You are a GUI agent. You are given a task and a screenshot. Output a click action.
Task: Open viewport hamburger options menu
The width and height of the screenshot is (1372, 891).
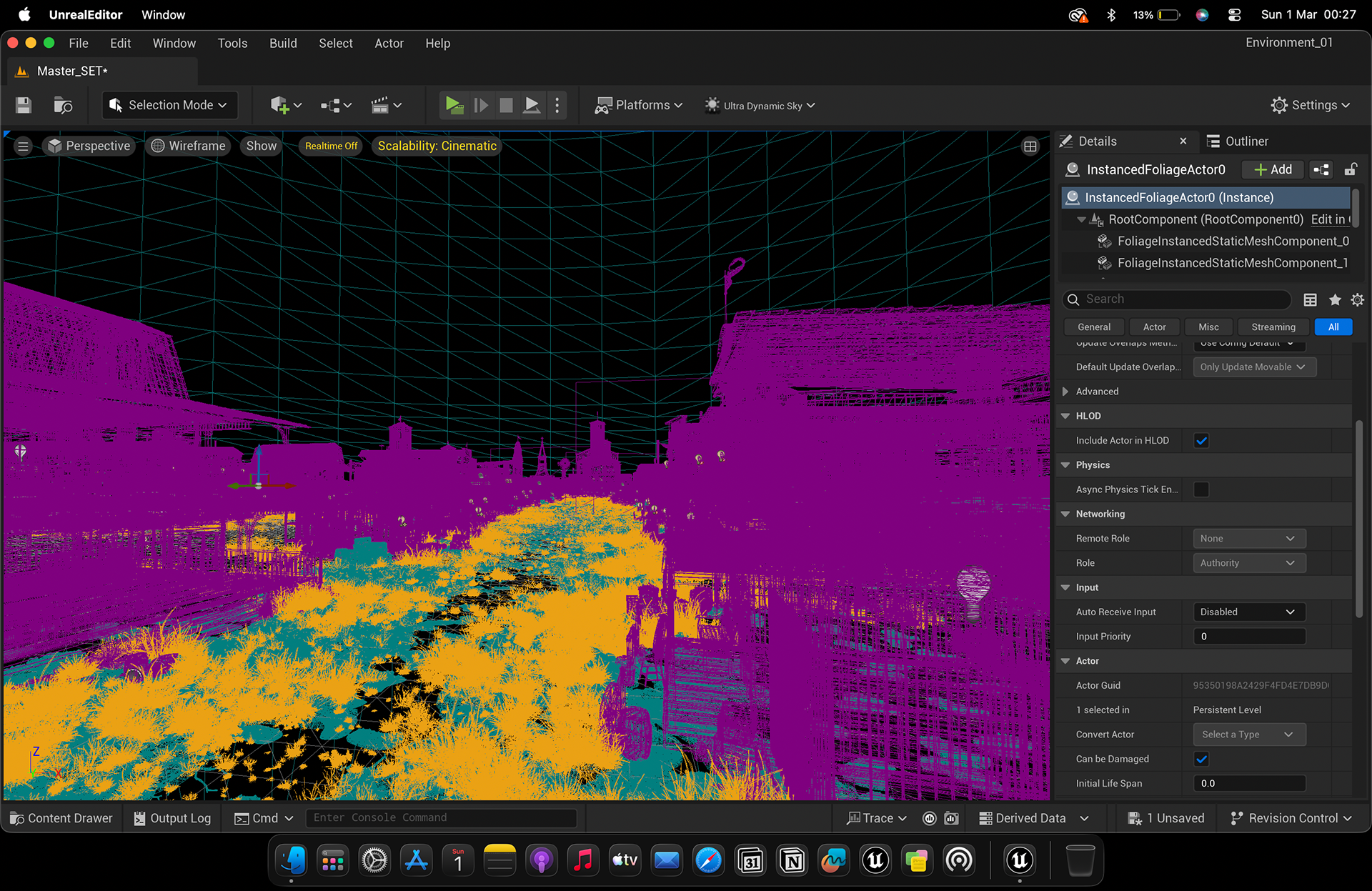pyautogui.click(x=23, y=146)
